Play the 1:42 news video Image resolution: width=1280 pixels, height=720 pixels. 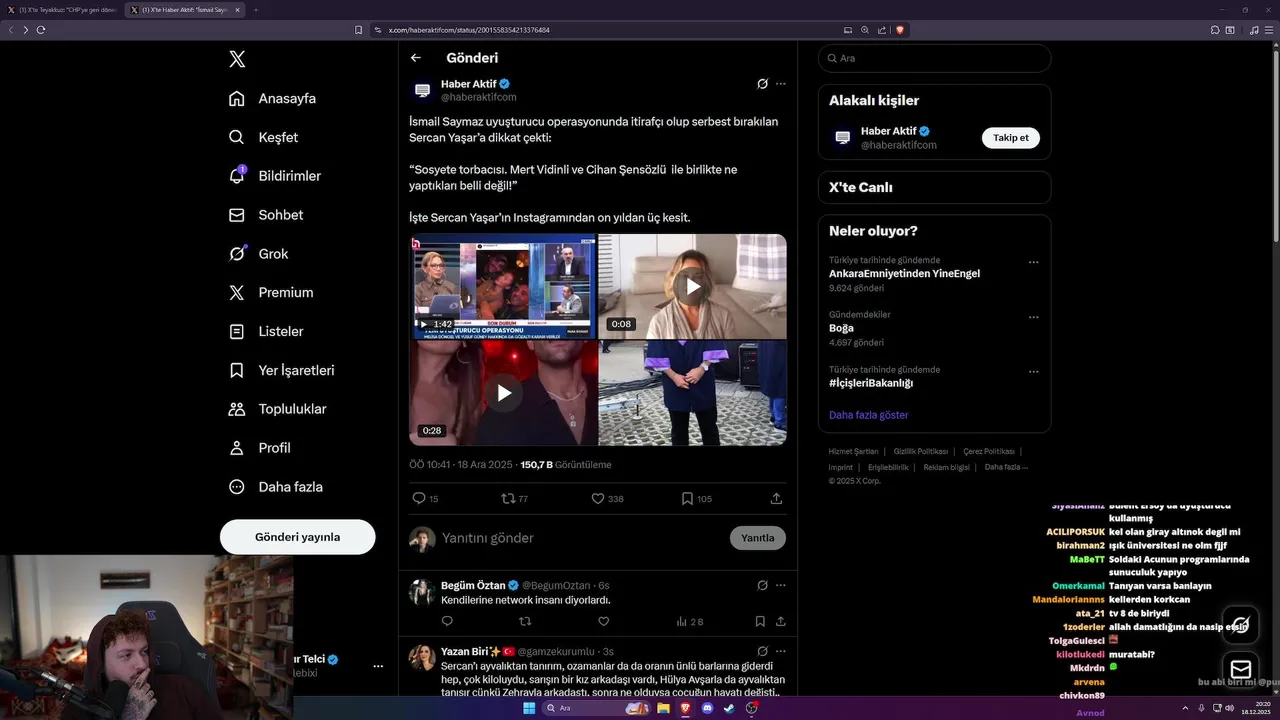[503, 286]
